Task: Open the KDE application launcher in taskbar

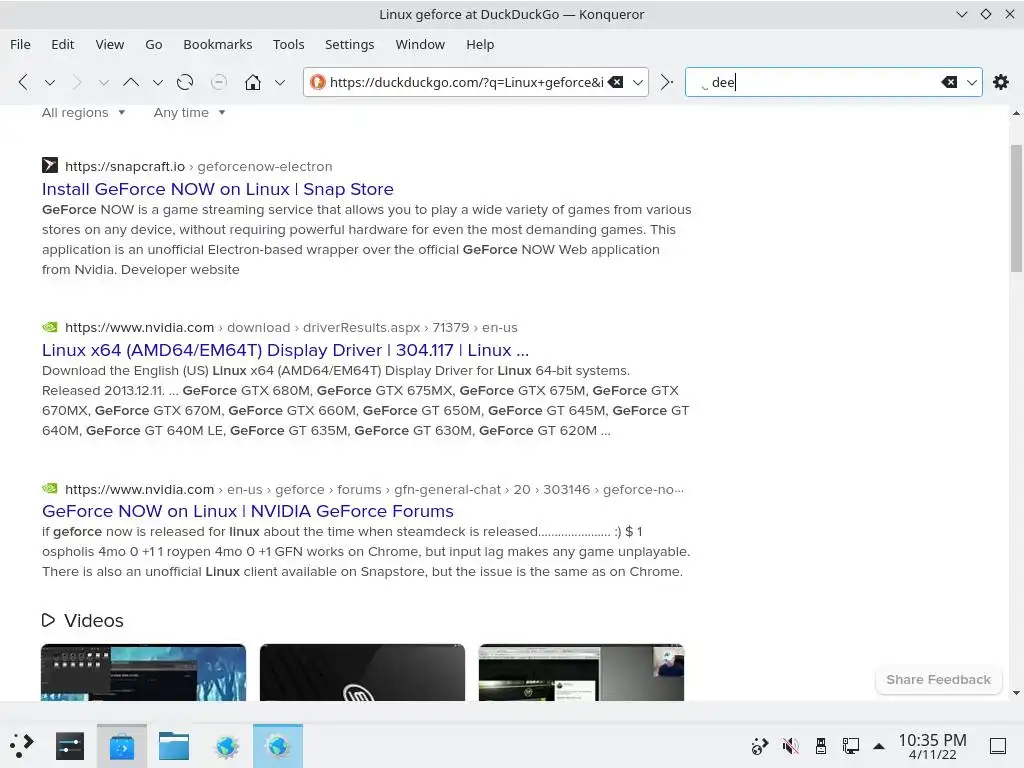Action: 22,746
